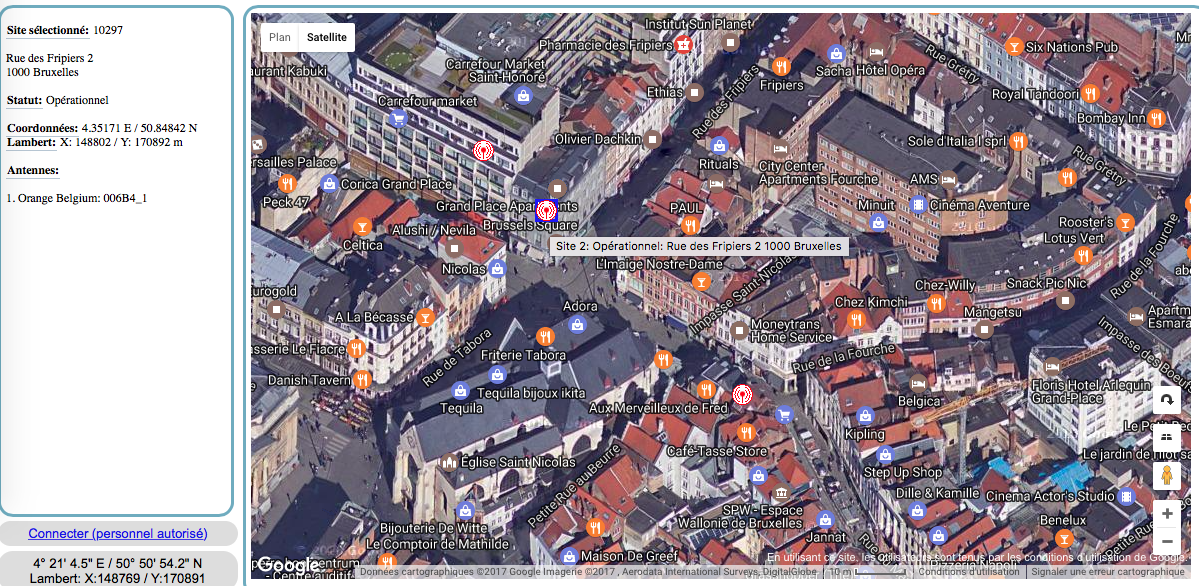This screenshot has height=586, width=1199.
Task: Select the antenna marker near Aux Merveilleux de Fred
Action: (x=742, y=395)
